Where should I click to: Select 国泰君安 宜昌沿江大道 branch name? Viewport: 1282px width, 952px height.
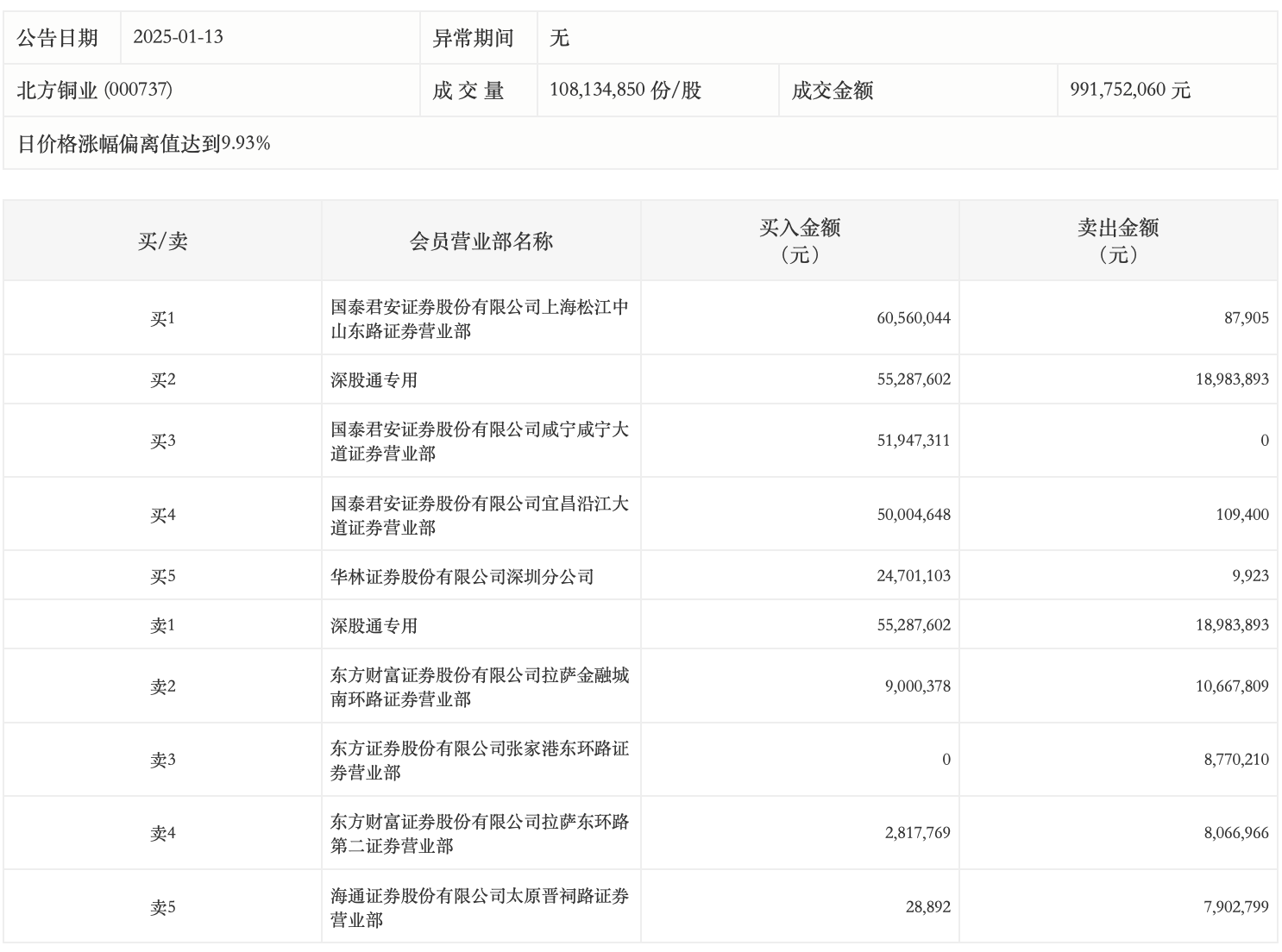[x=479, y=515]
